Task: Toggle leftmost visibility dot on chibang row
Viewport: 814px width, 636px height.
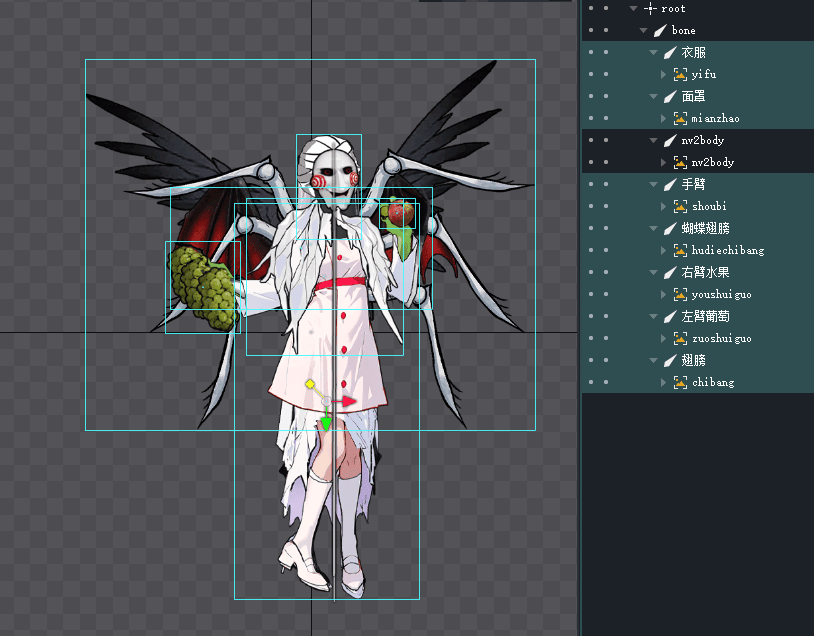Action: click(x=590, y=382)
